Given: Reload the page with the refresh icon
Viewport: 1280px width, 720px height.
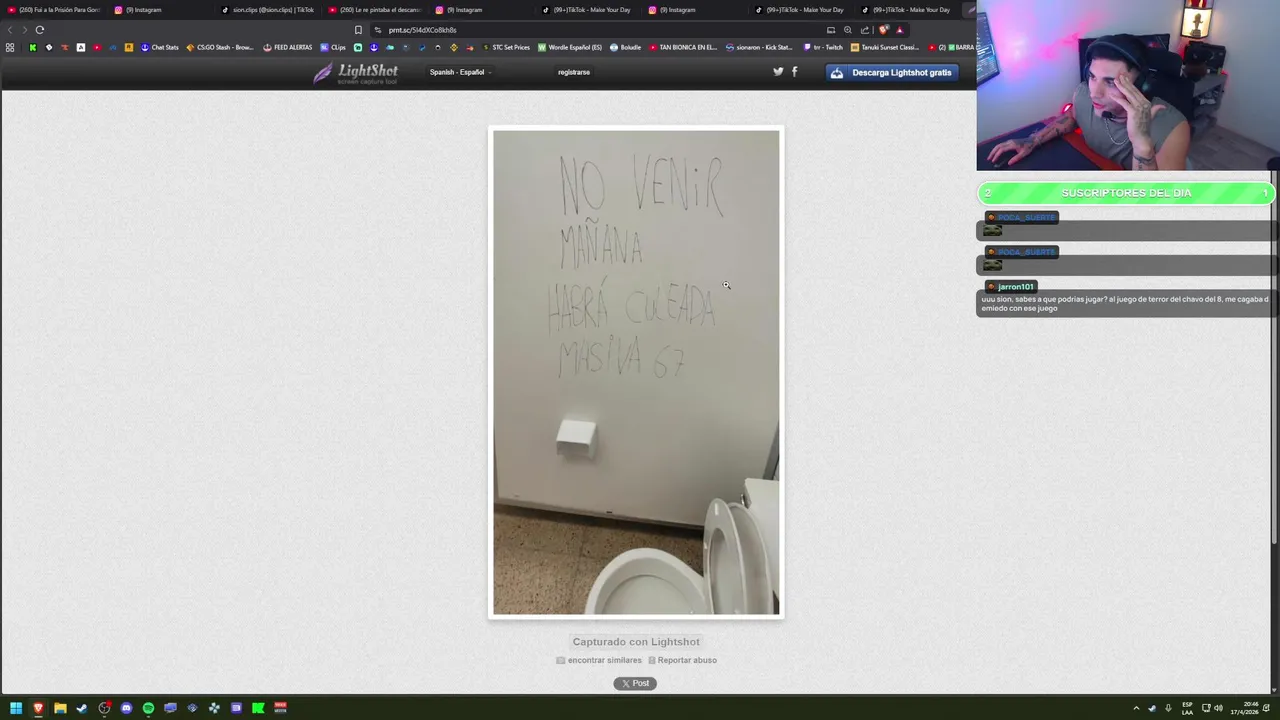Looking at the screenshot, I should tap(40, 30).
